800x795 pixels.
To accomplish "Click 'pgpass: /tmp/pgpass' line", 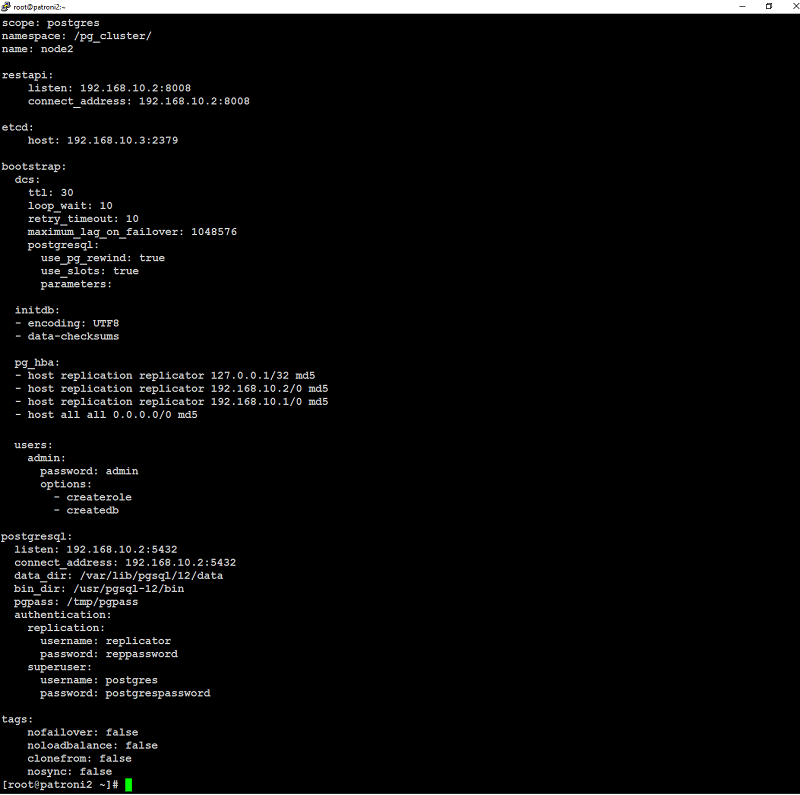I will 76,602.
